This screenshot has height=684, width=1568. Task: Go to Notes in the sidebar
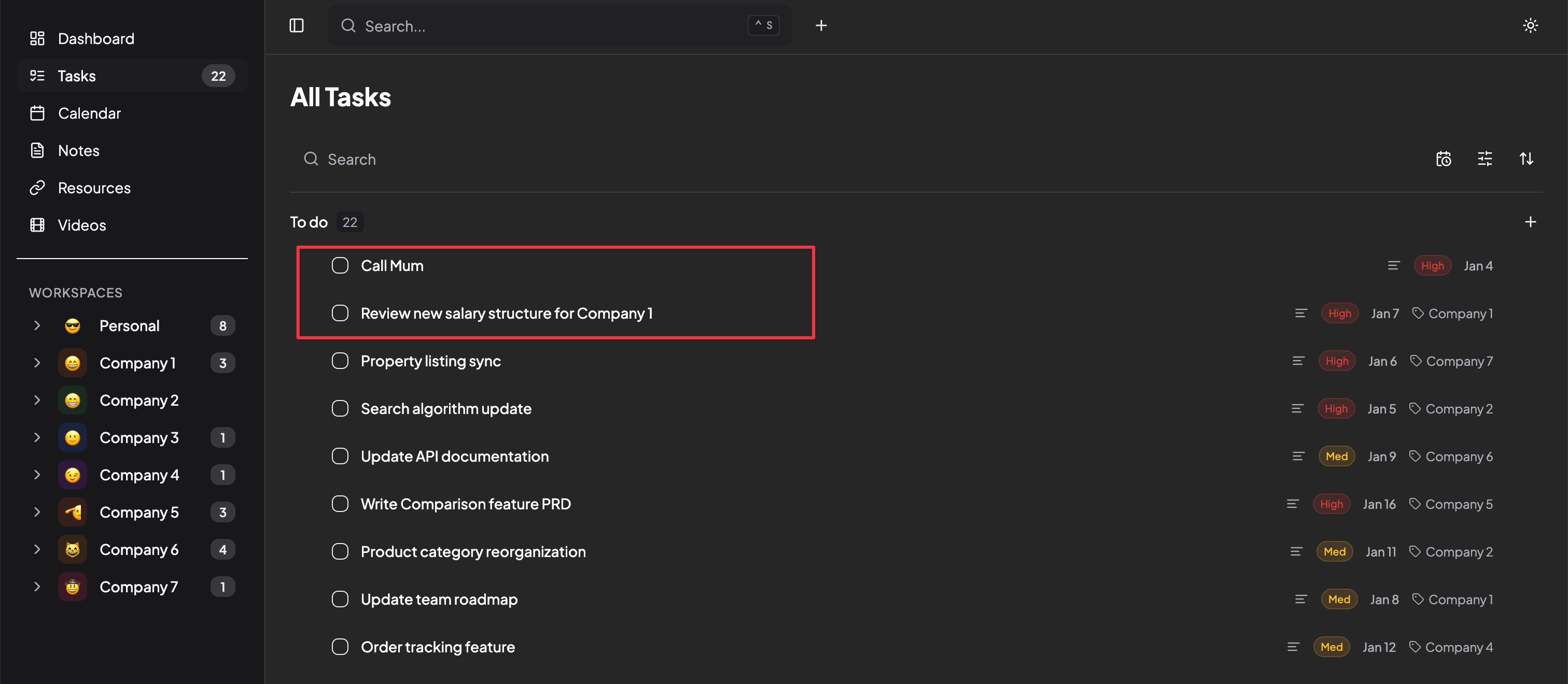tap(78, 150)
